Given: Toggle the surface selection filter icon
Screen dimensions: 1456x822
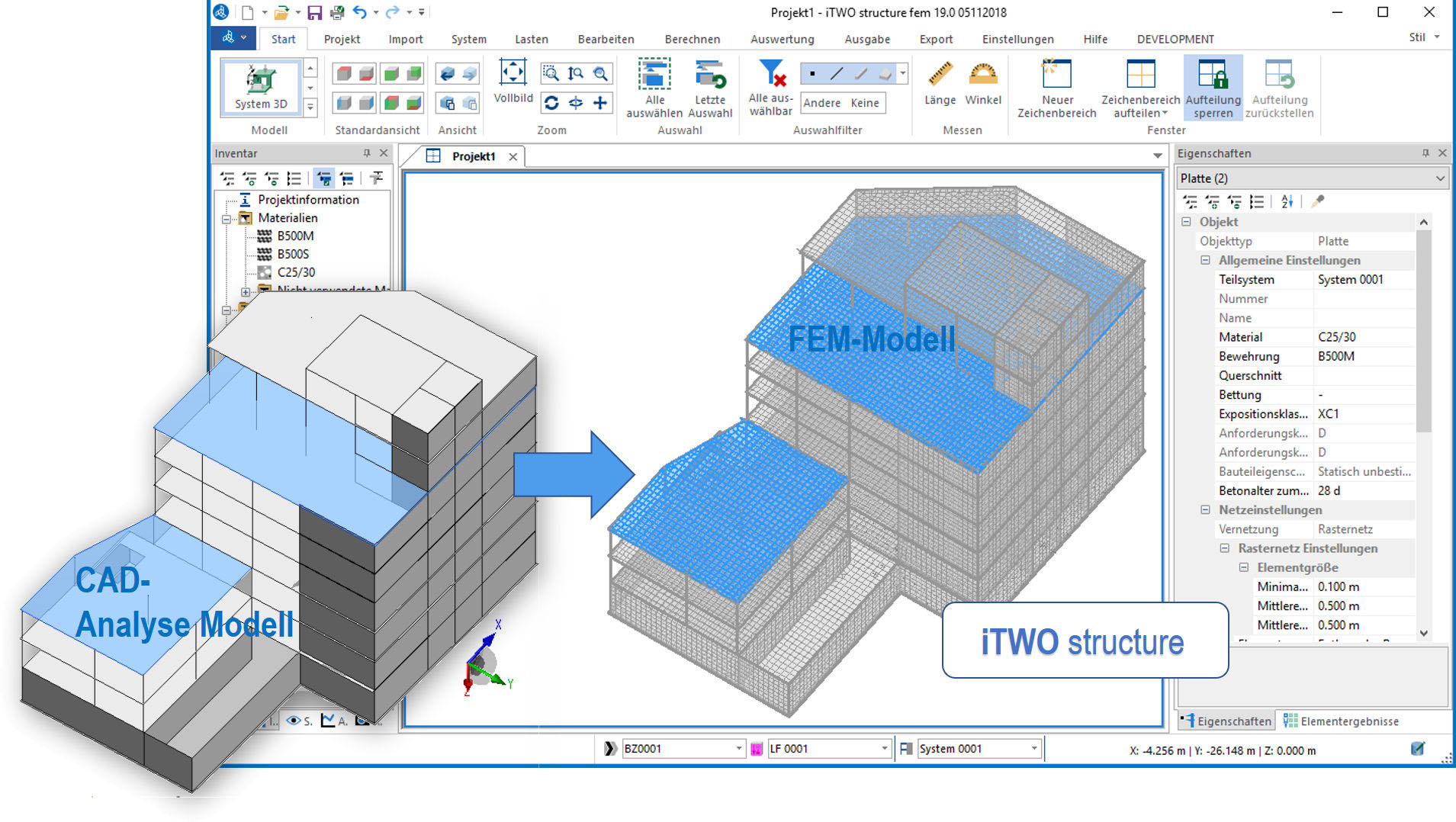Looking at the screenshot, I should coord(885,74).
